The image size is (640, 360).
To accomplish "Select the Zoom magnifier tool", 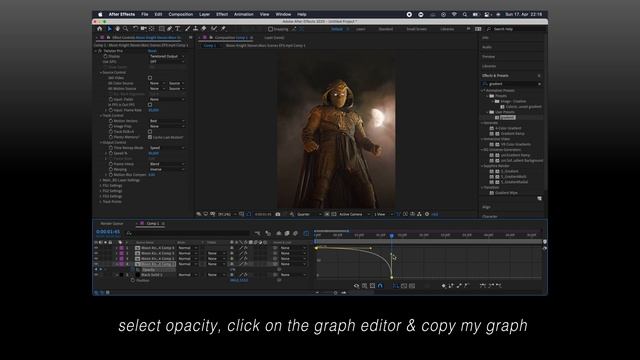I will coord(126,29).
